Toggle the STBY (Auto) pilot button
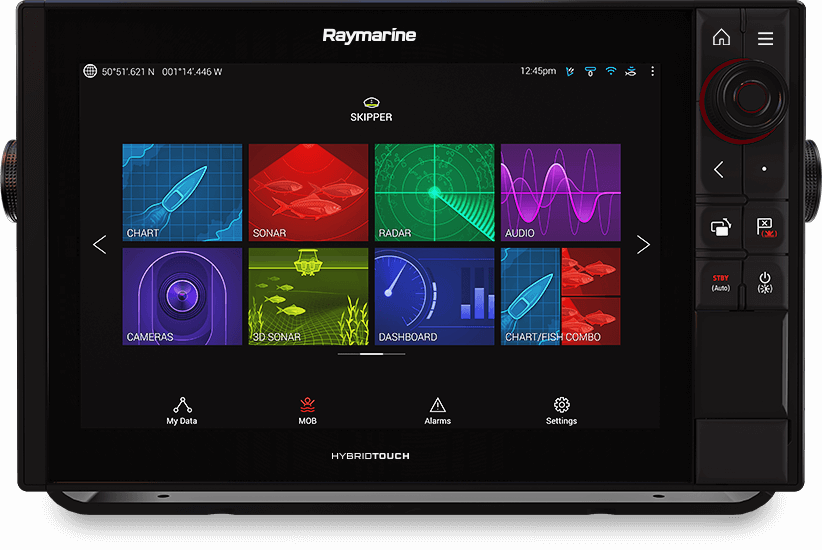The width and height of the screenshot is (822, 550). click(720, 283)
